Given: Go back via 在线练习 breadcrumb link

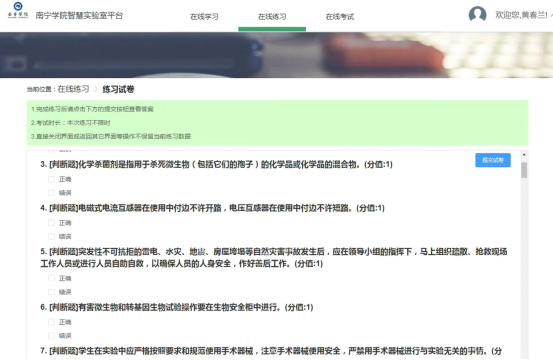Looking at the screenshot, I should click(73, 89).
